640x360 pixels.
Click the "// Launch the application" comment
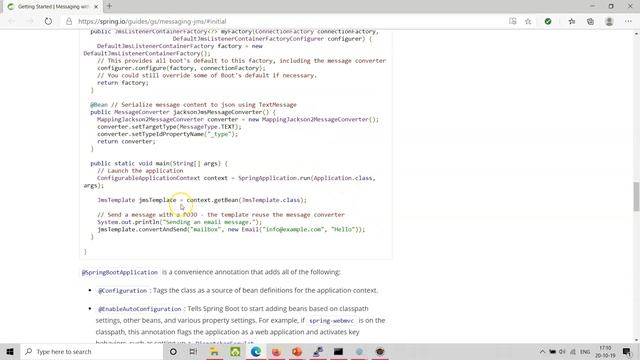click(x=140, y=171)
